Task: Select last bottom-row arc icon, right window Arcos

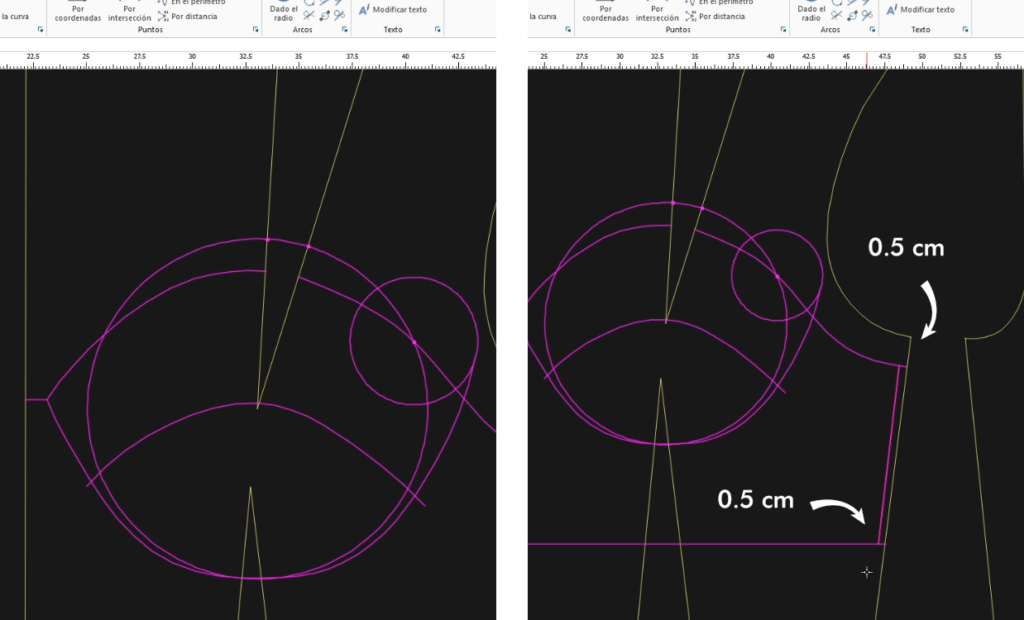Action: [x=867, y=15]
